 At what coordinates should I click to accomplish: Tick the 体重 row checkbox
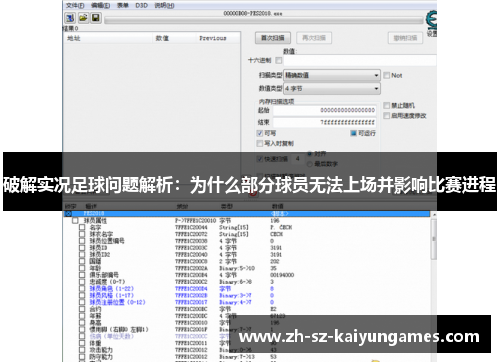click(x=82, y=343)
